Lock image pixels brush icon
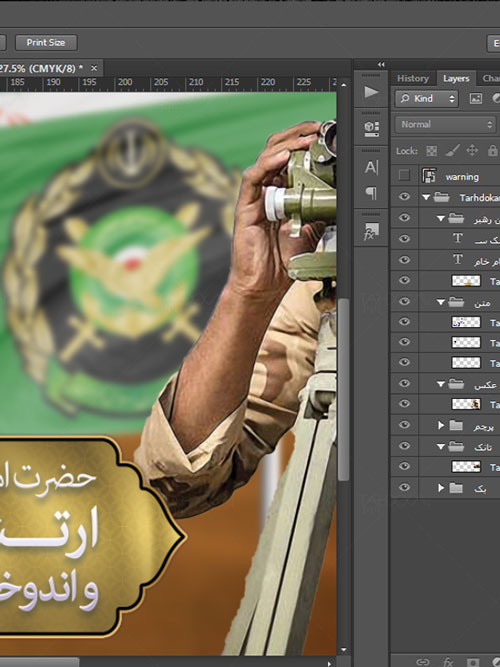The width and height of the screenshot is (500, 667). click(x=452, y=151)
